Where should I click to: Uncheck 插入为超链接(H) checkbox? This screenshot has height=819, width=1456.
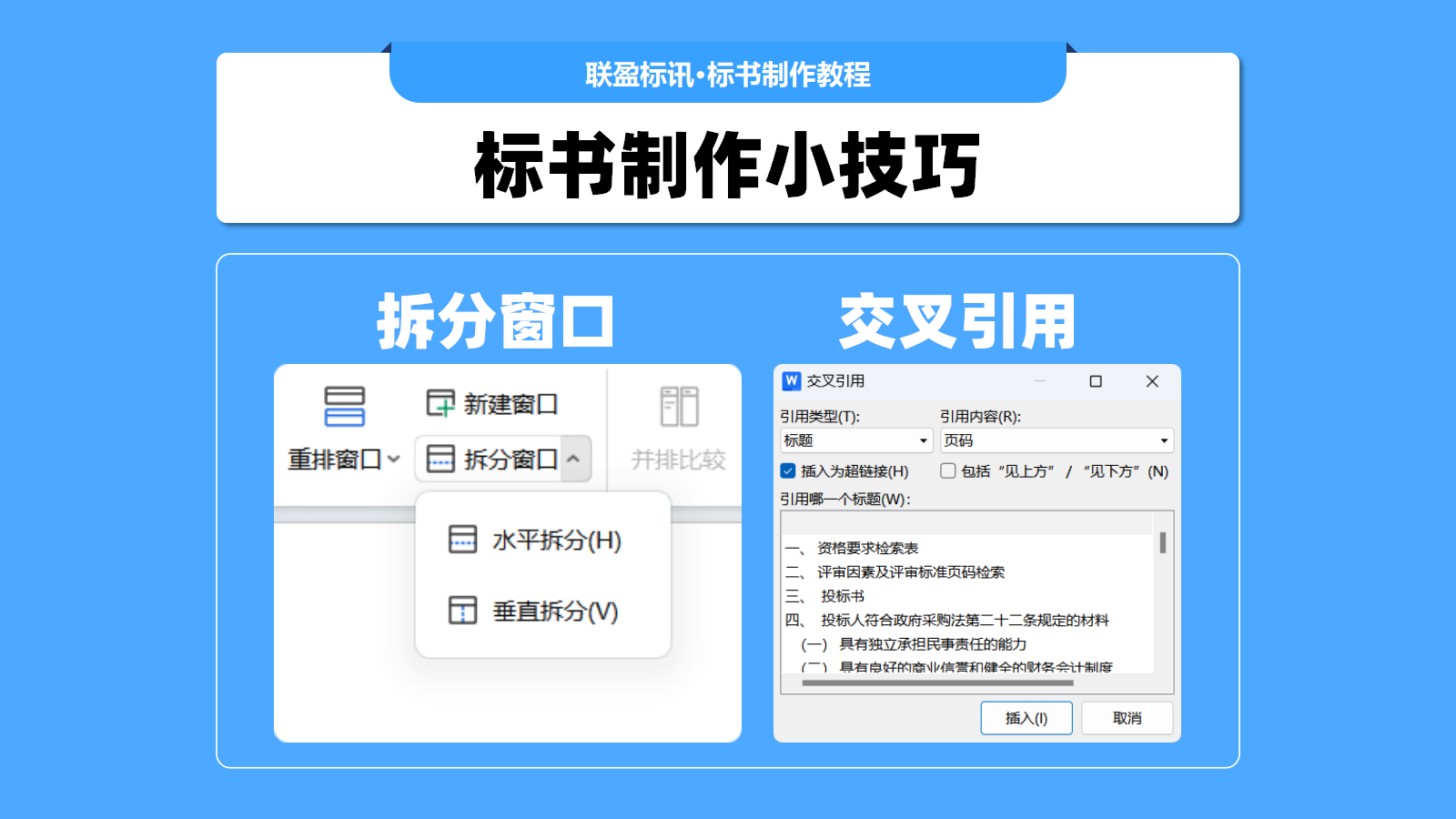click(788, 470)
